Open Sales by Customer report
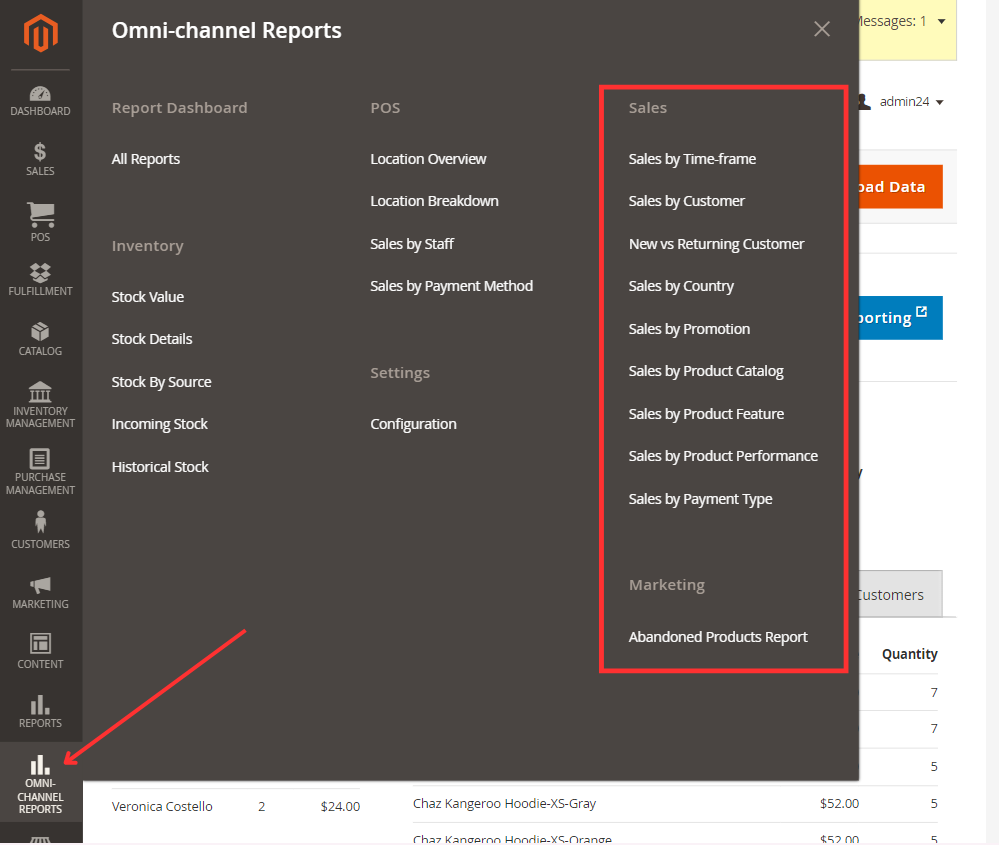This screenshot has height=845, width=999. pos(686,201)
